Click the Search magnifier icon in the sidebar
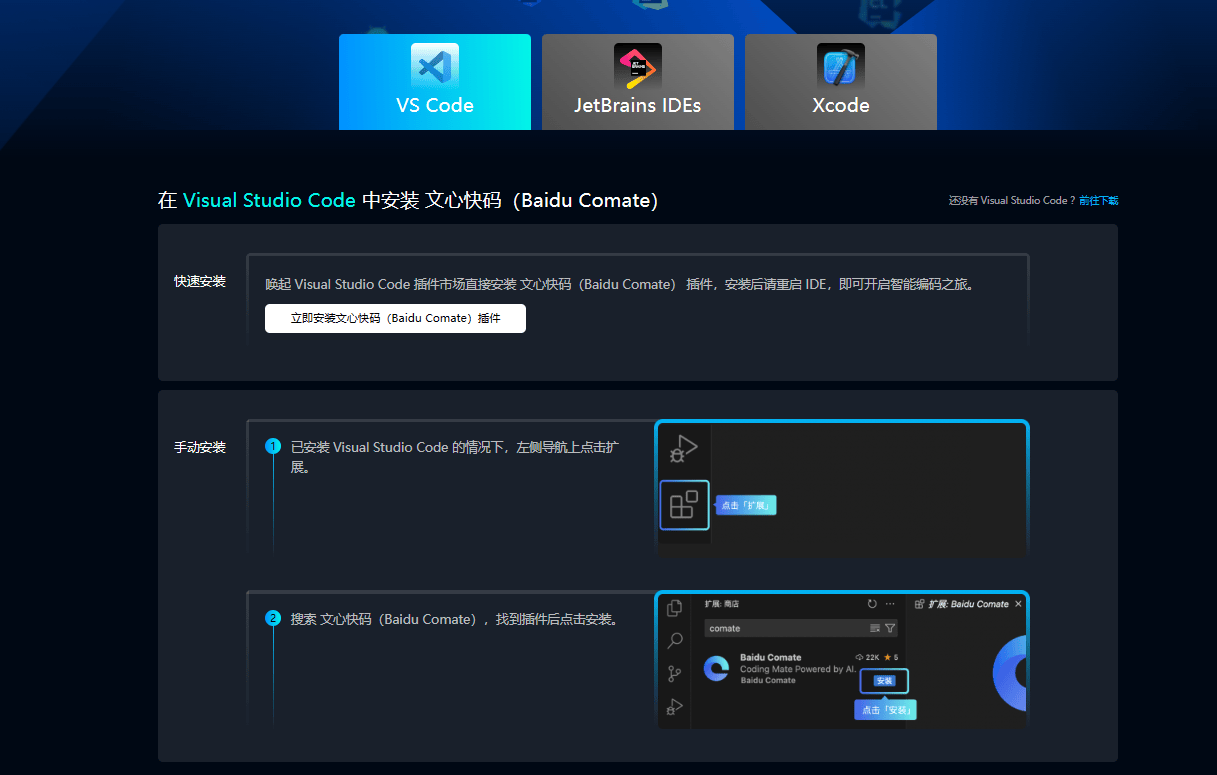This screenshot has width=1217, height=775. coord(675,640)
